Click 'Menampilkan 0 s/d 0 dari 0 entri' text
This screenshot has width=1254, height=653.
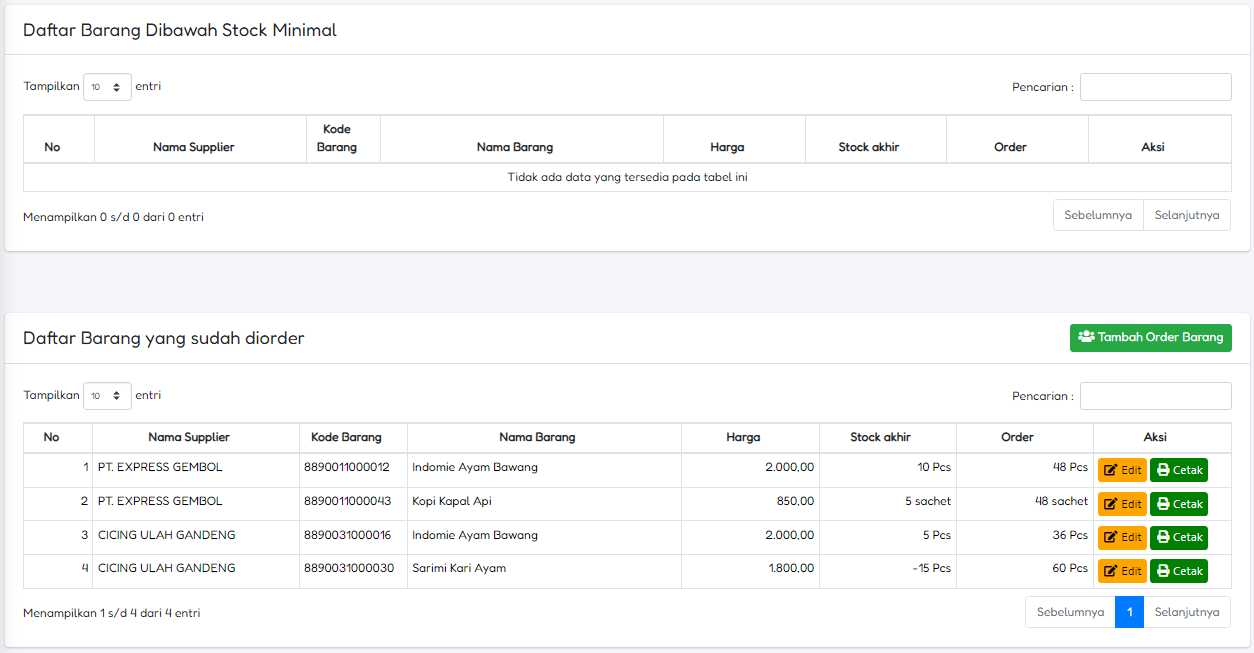113,217
